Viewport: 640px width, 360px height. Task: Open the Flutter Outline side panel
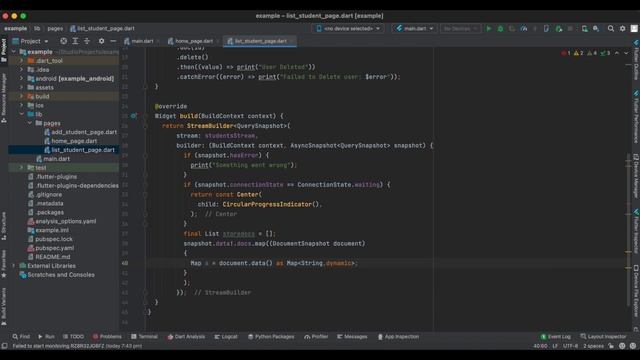(x=636, y=60)
